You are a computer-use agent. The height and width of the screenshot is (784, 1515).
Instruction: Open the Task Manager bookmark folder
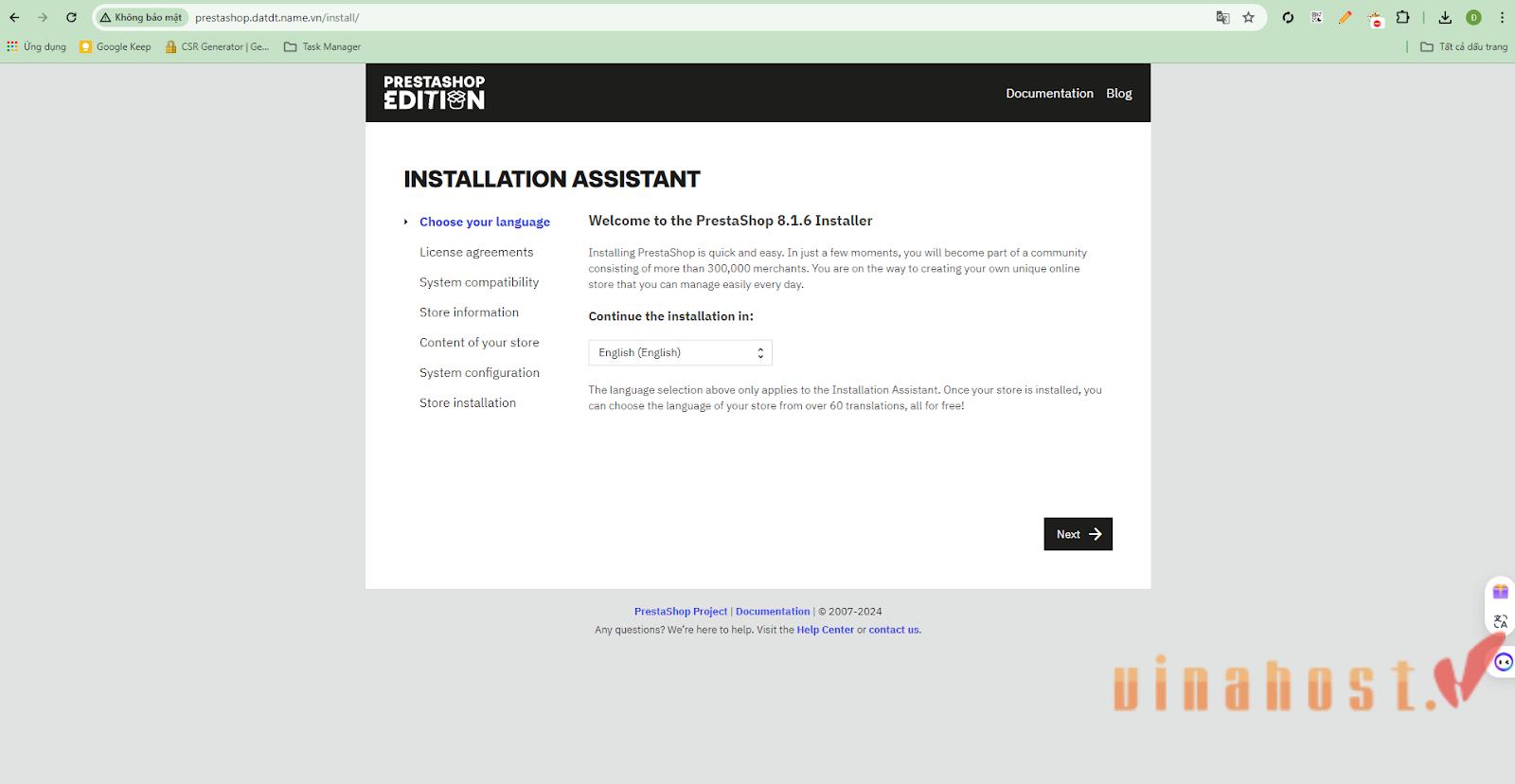click(x=322, y=46)
